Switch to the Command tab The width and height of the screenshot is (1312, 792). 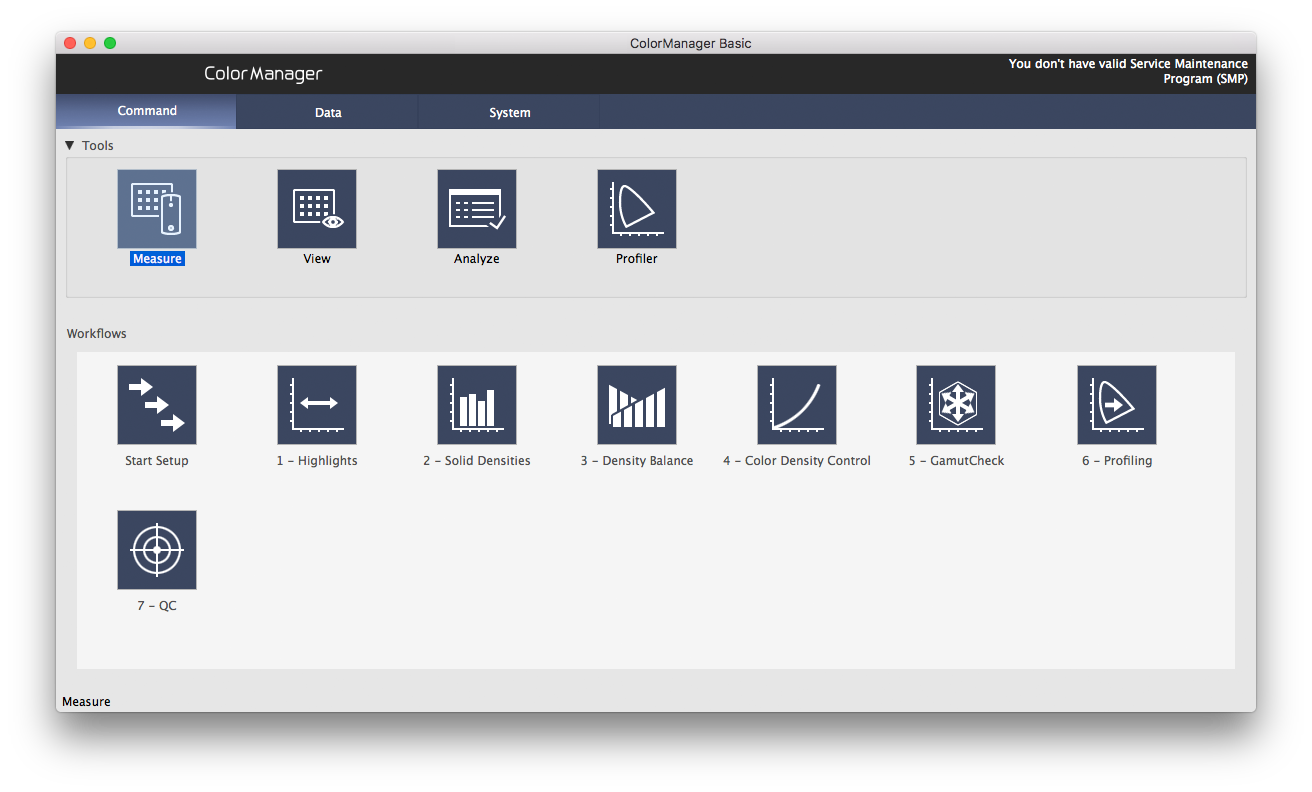pos(147,111)
